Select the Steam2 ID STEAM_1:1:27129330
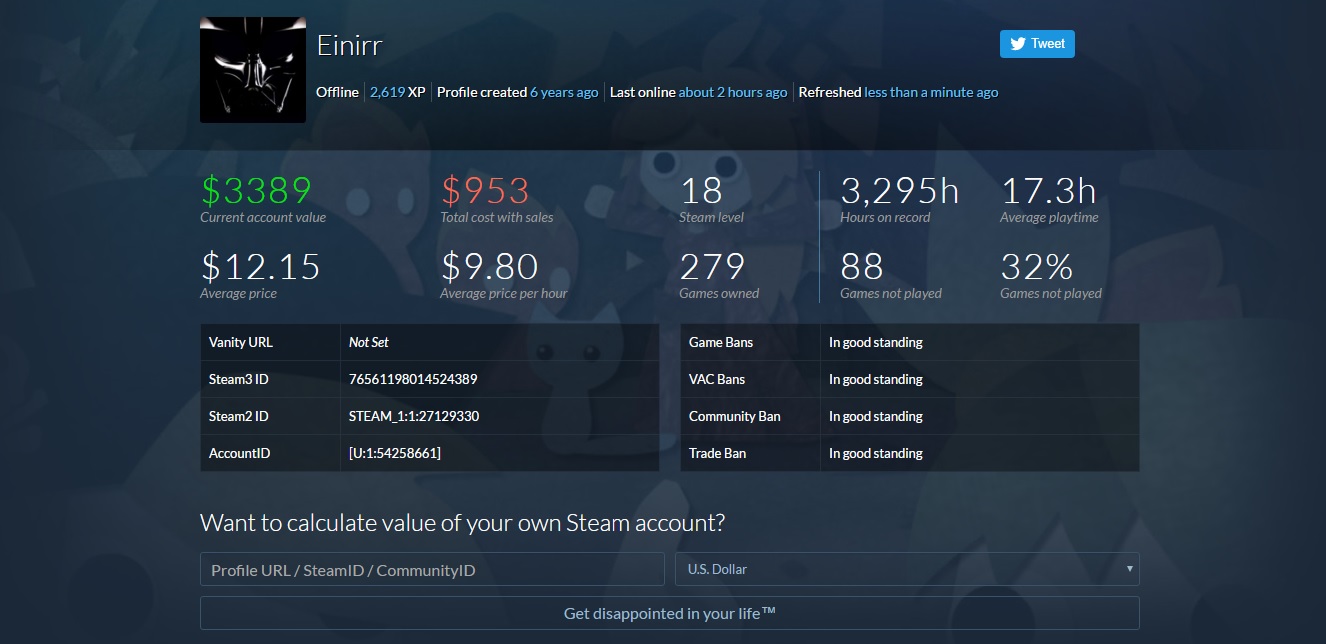The height and width of the screenshot is (644, 1326). pyautogui.click(x=414, y=416)
